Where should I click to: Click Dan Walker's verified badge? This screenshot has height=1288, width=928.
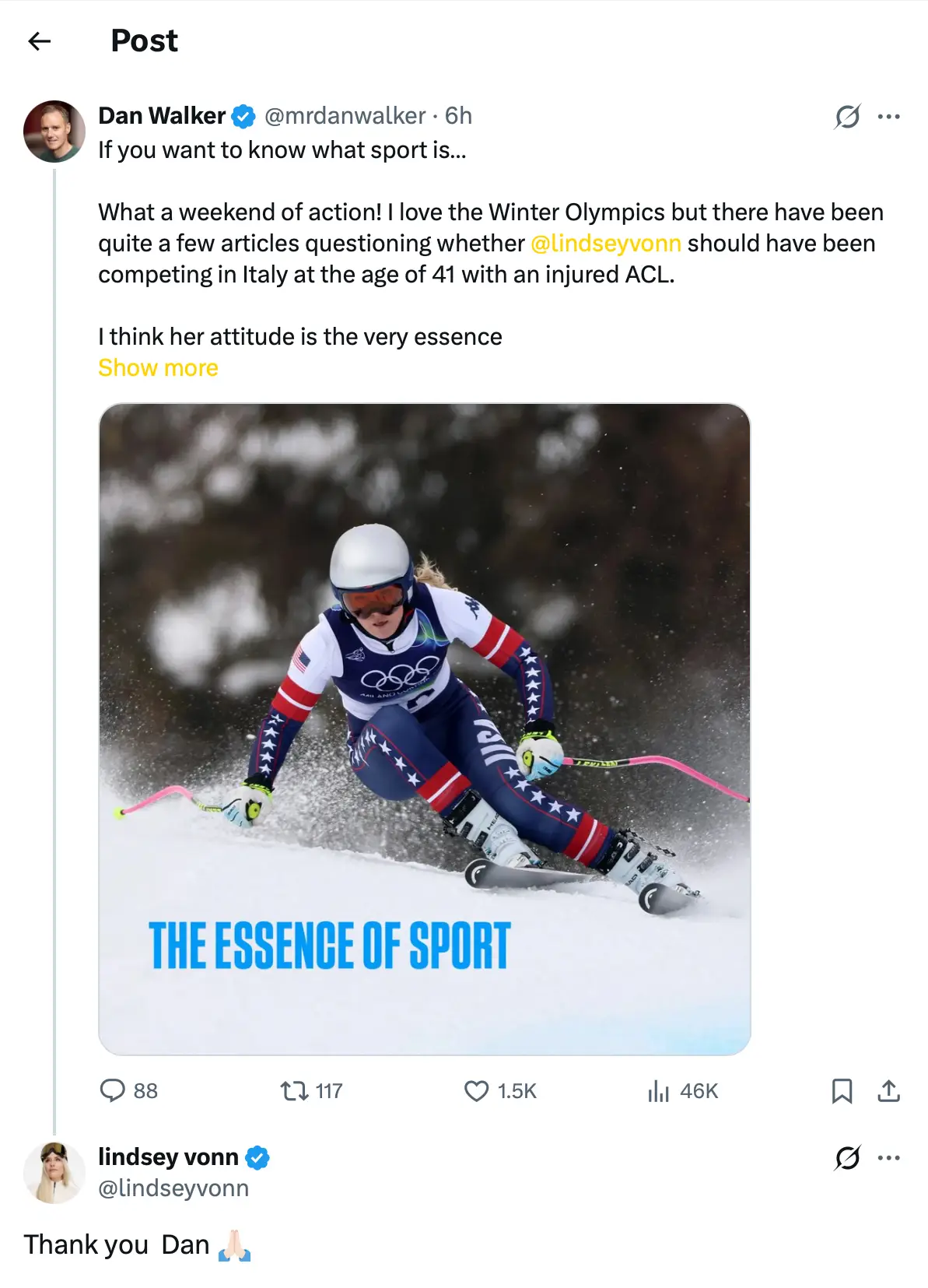point(243,115)
